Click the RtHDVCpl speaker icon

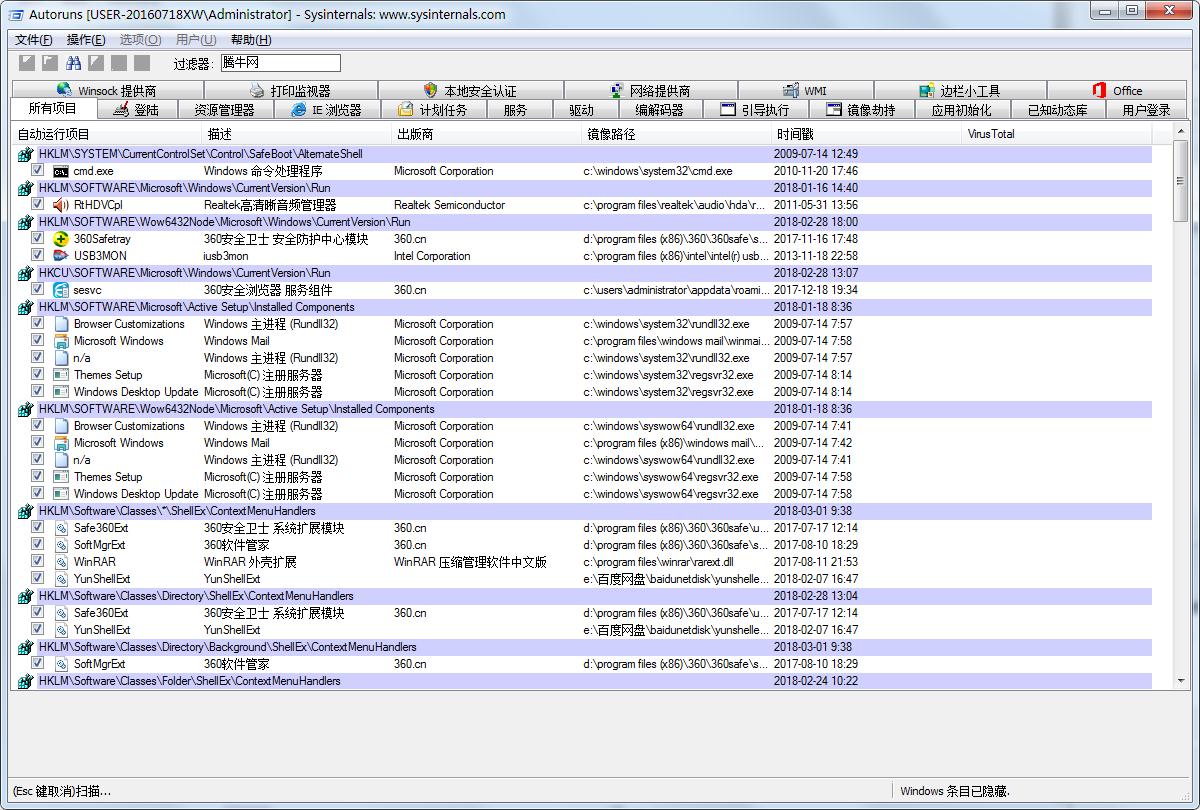click(x=61, y=205)
